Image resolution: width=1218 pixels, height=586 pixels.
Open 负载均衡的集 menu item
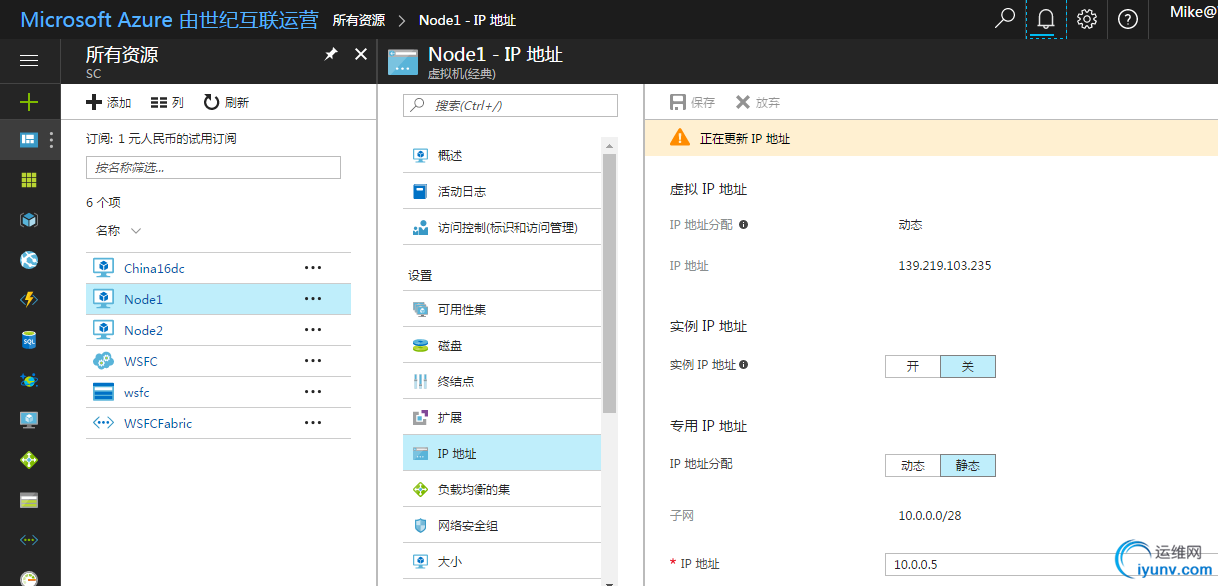tap(502, 489)
